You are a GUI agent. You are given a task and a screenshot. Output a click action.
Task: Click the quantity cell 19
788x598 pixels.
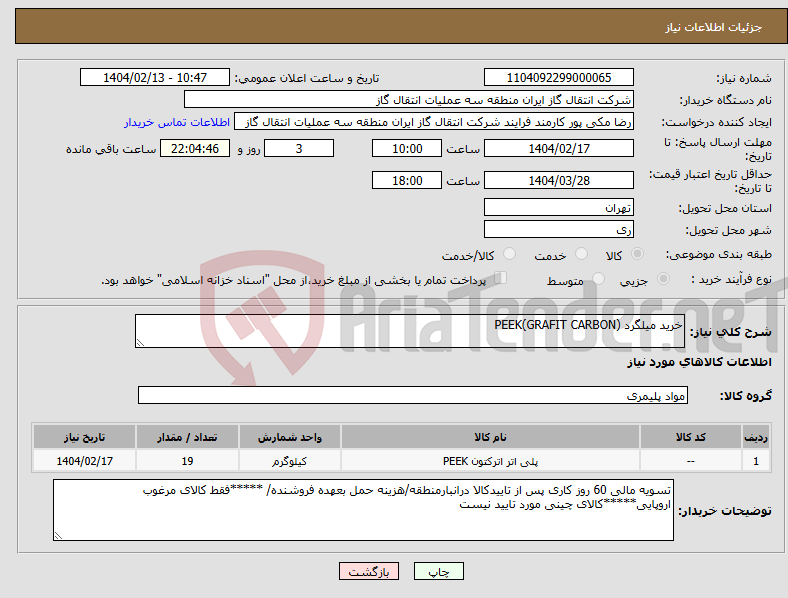[x=187, y=460]
